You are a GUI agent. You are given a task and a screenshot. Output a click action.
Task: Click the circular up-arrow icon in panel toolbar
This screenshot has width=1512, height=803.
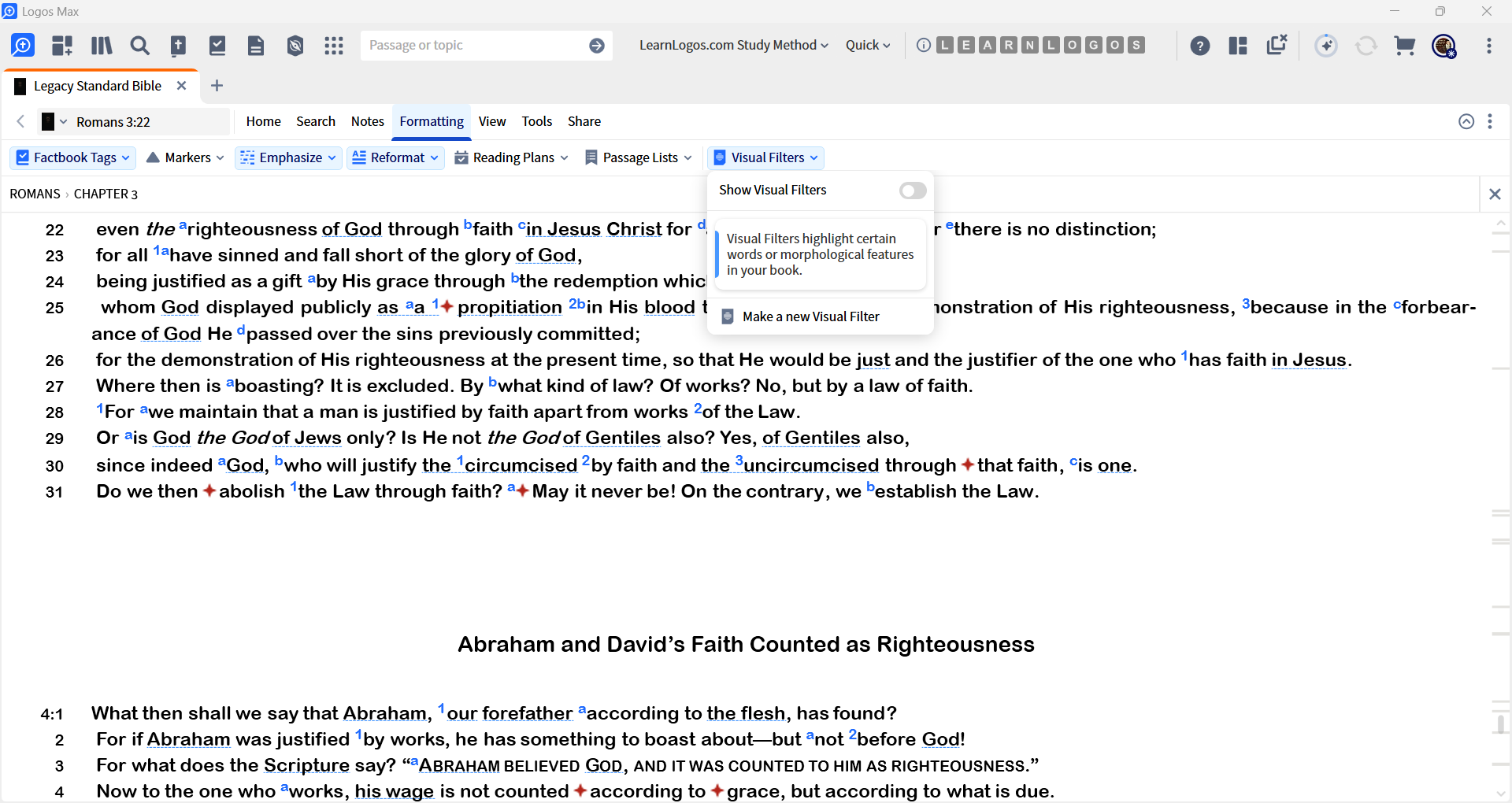click(1466, 121)
